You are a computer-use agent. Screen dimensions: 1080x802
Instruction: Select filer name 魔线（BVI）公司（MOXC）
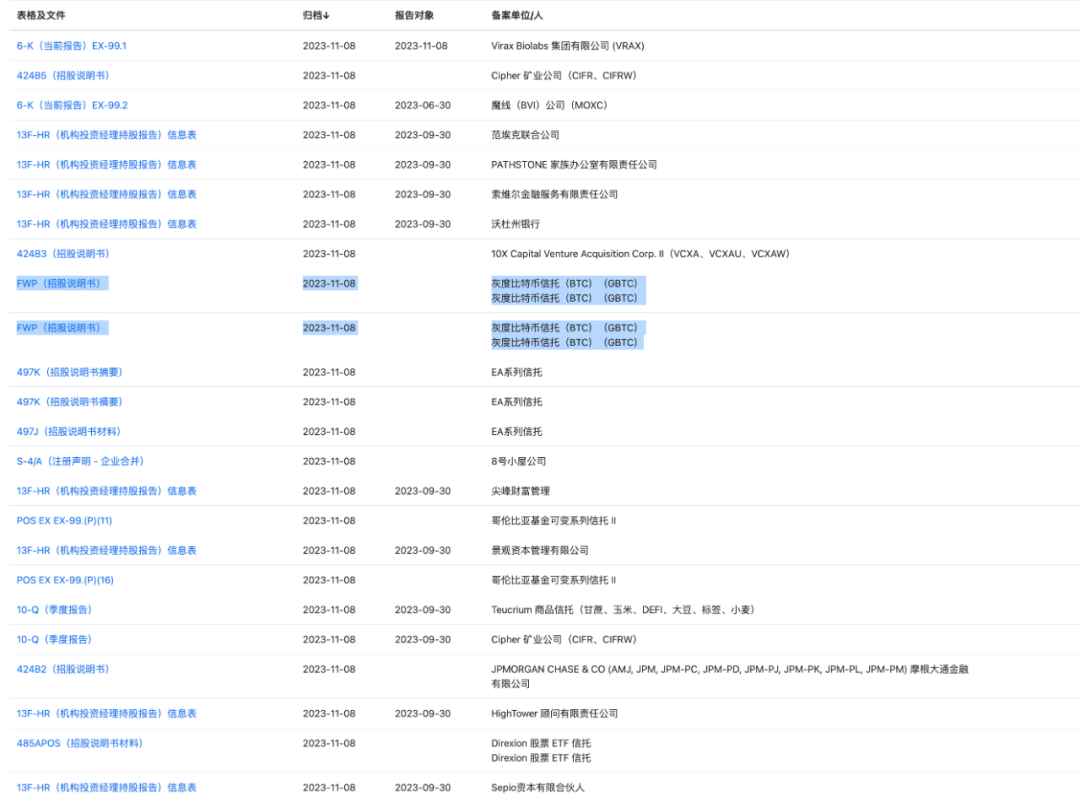tap(549, 105)
